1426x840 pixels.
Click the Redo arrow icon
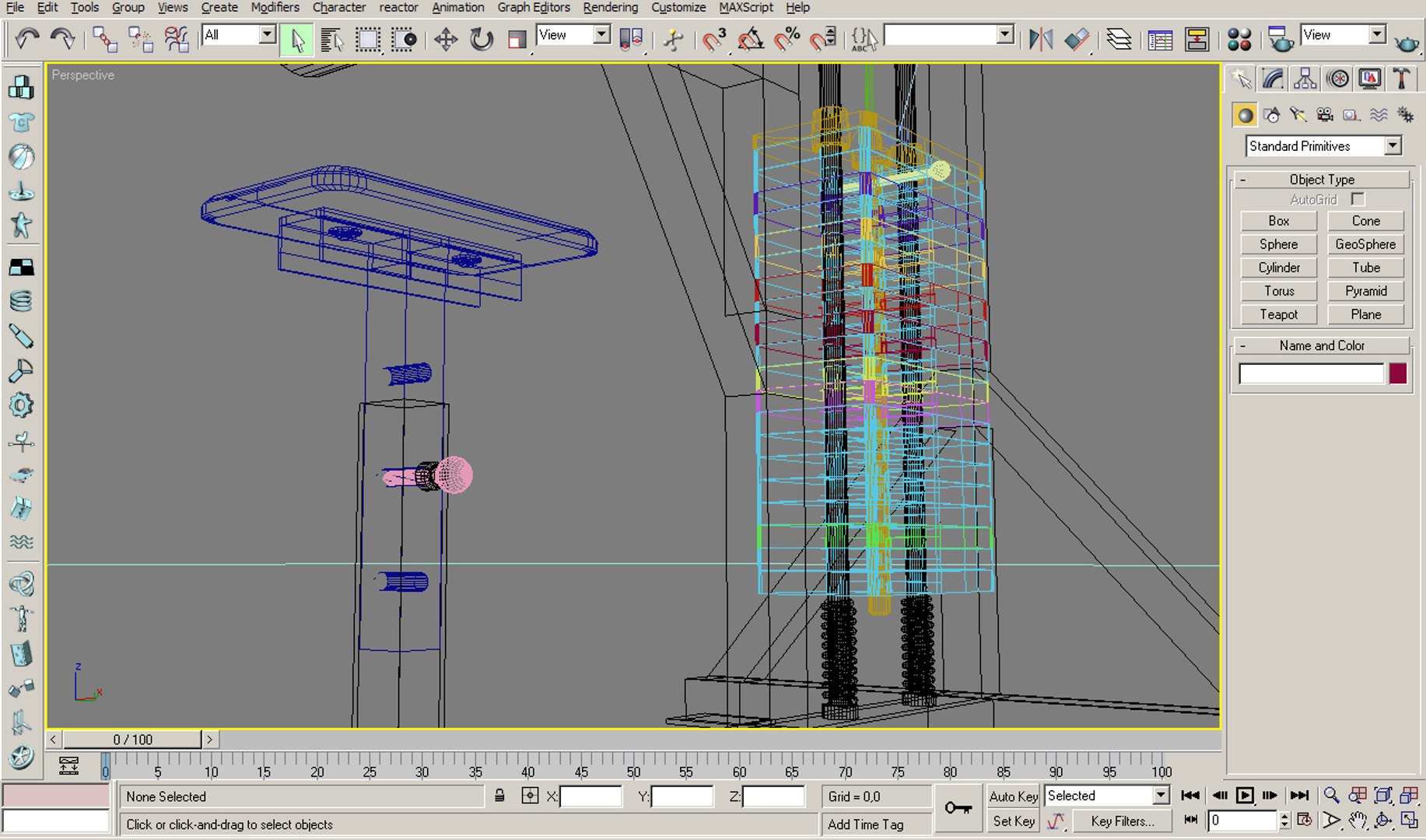point(62,38)
